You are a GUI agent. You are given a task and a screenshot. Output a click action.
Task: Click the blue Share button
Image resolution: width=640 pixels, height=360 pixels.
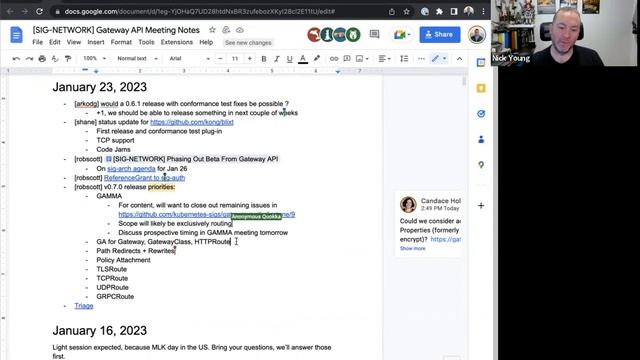point(440,35)
